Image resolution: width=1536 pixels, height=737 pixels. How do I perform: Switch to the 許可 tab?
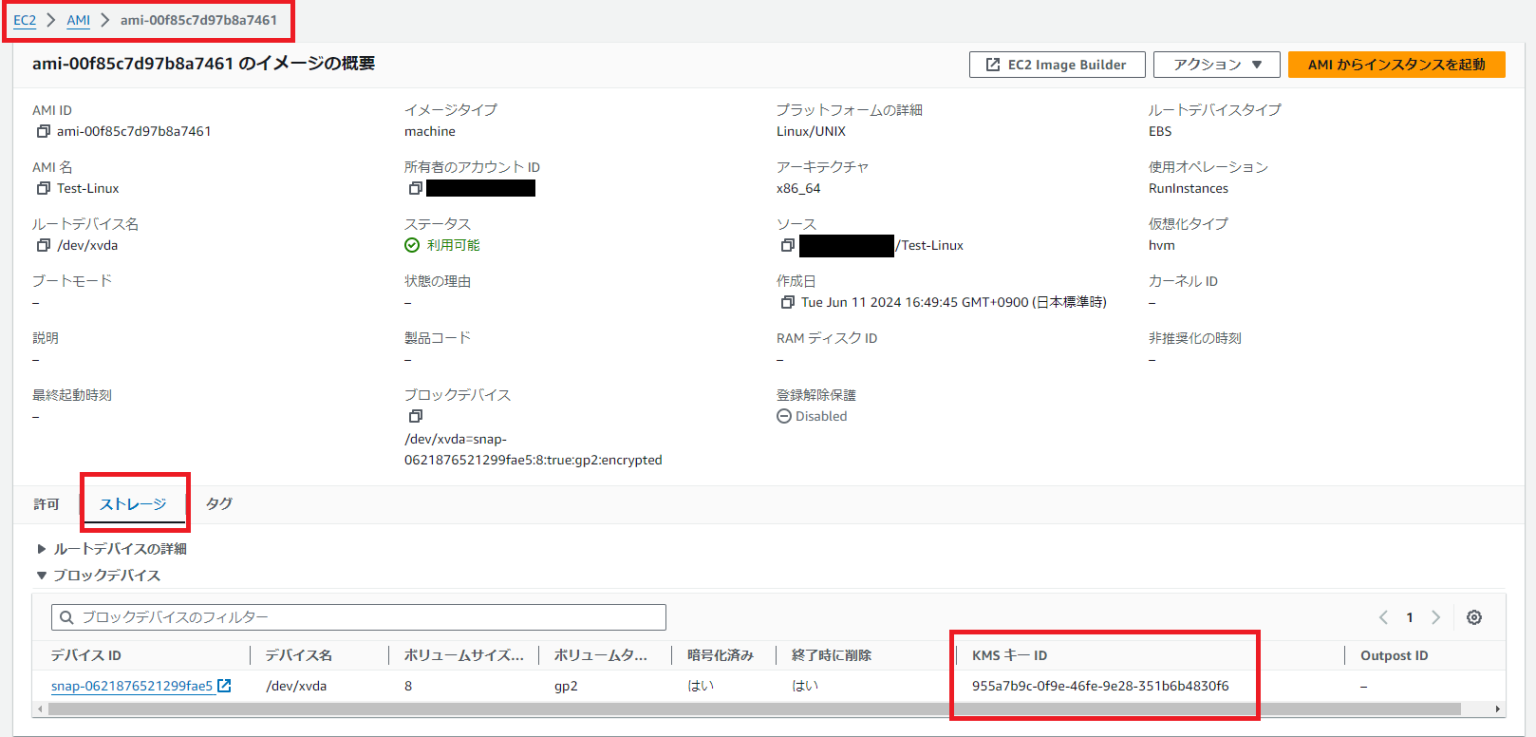click(46, 504)
